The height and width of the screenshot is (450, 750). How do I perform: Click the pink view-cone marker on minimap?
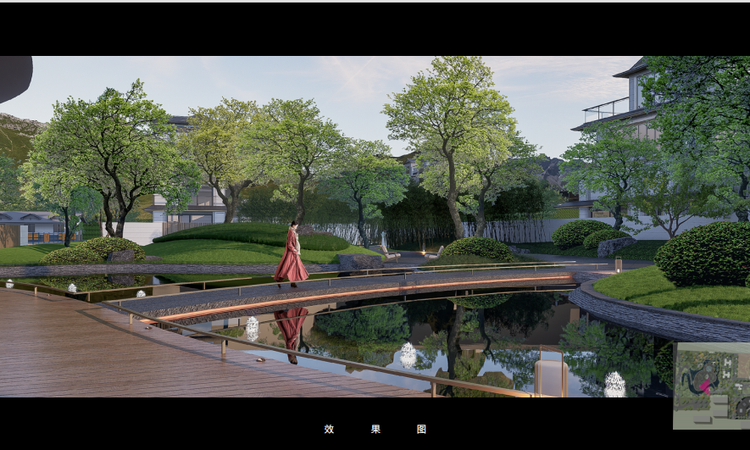(x=708, y=384)
